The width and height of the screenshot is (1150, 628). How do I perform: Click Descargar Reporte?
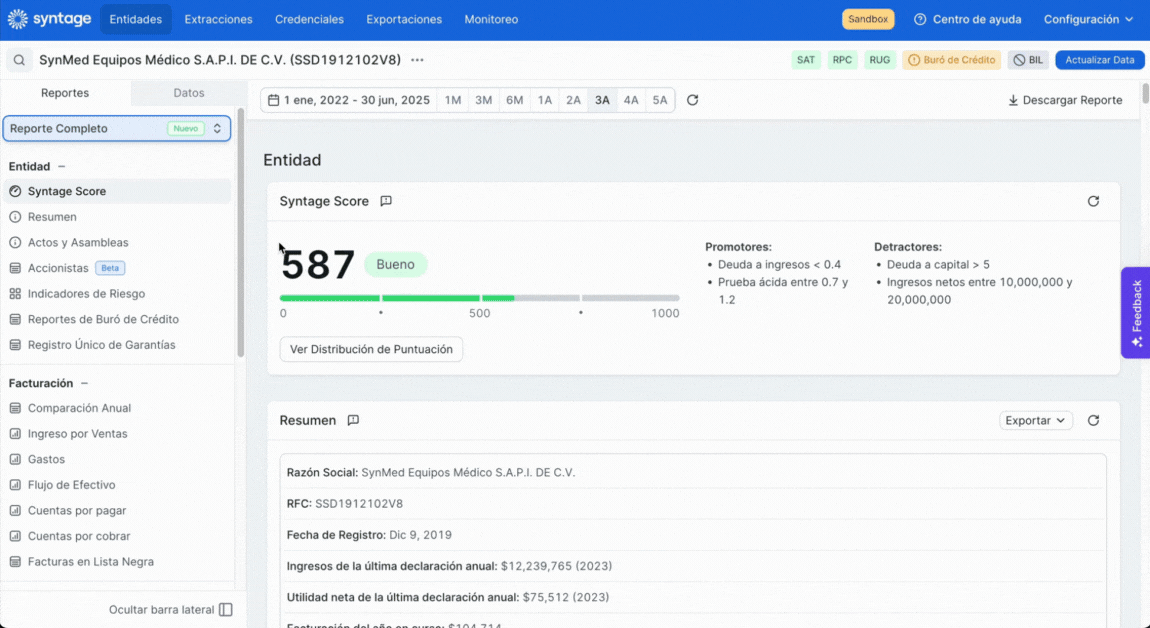(1065, 100)
